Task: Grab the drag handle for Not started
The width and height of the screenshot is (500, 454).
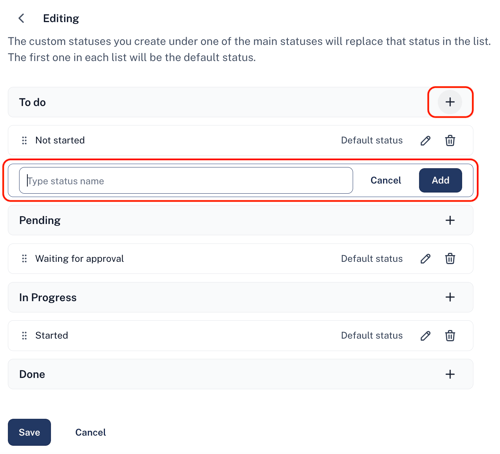Action: [x=24, y=140]
